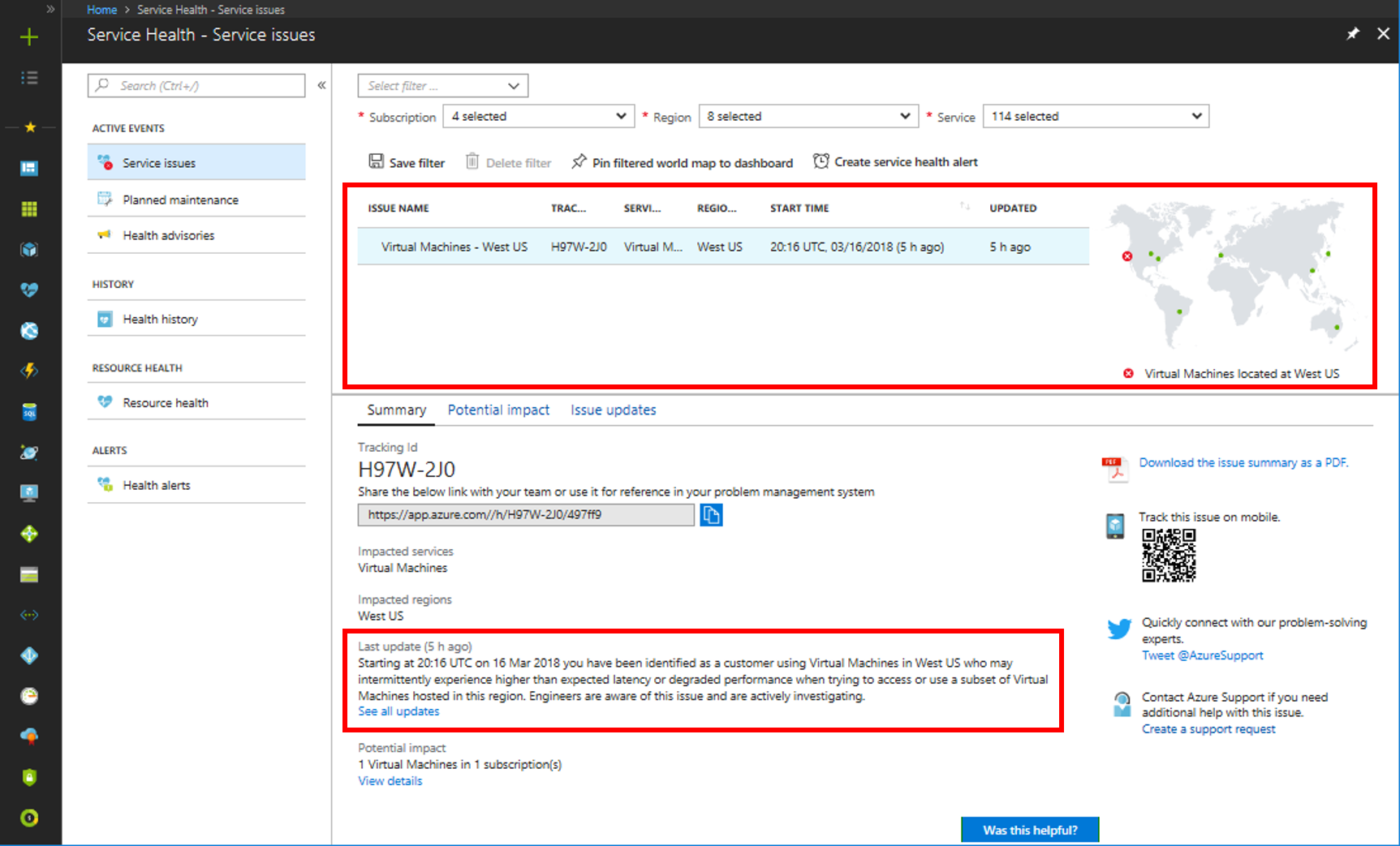The height and width of the screenshot is (846, 1400).
Task: Click the Updated column header
Action: 1013,208
